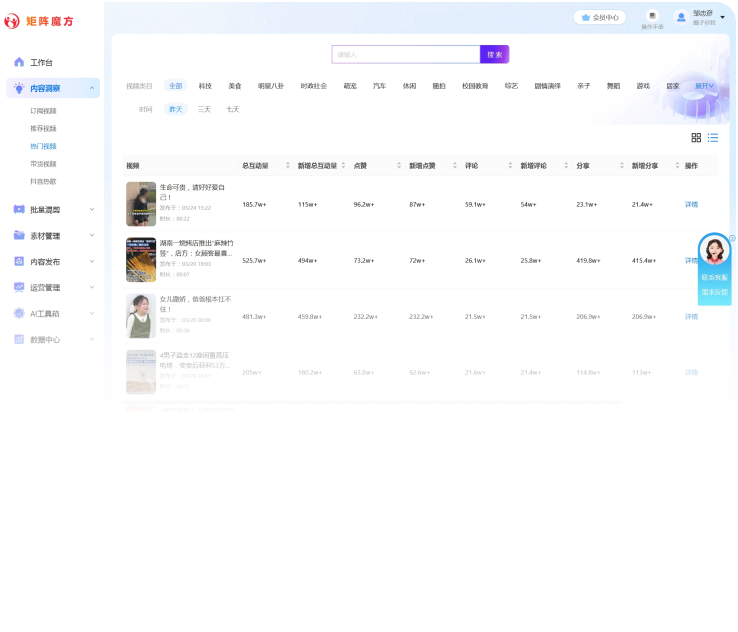Select the 七天 time filter
The width and height of the screenshot is (738, 632).
(x=233, y=109)
